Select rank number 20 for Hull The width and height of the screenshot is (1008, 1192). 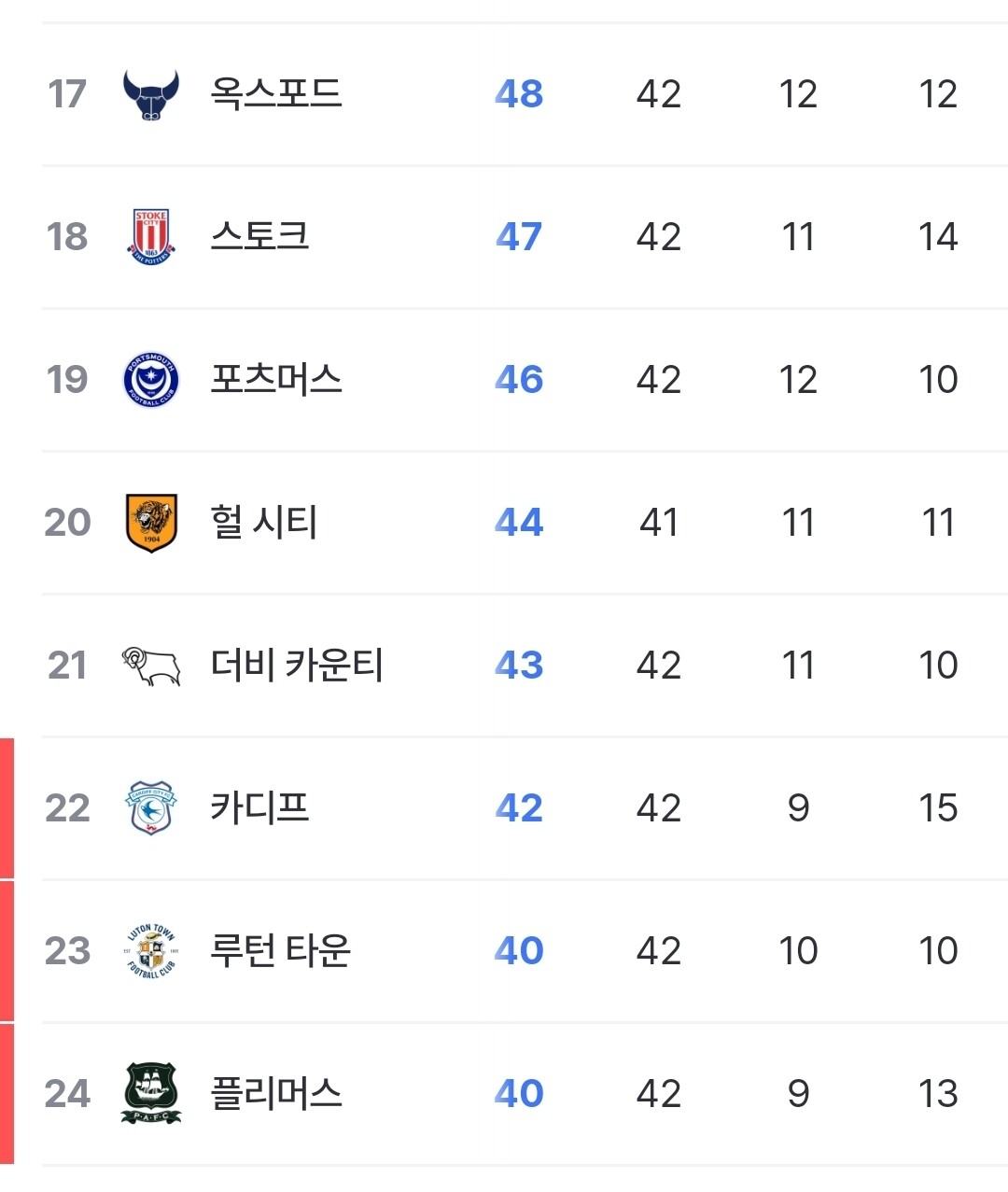67,522
